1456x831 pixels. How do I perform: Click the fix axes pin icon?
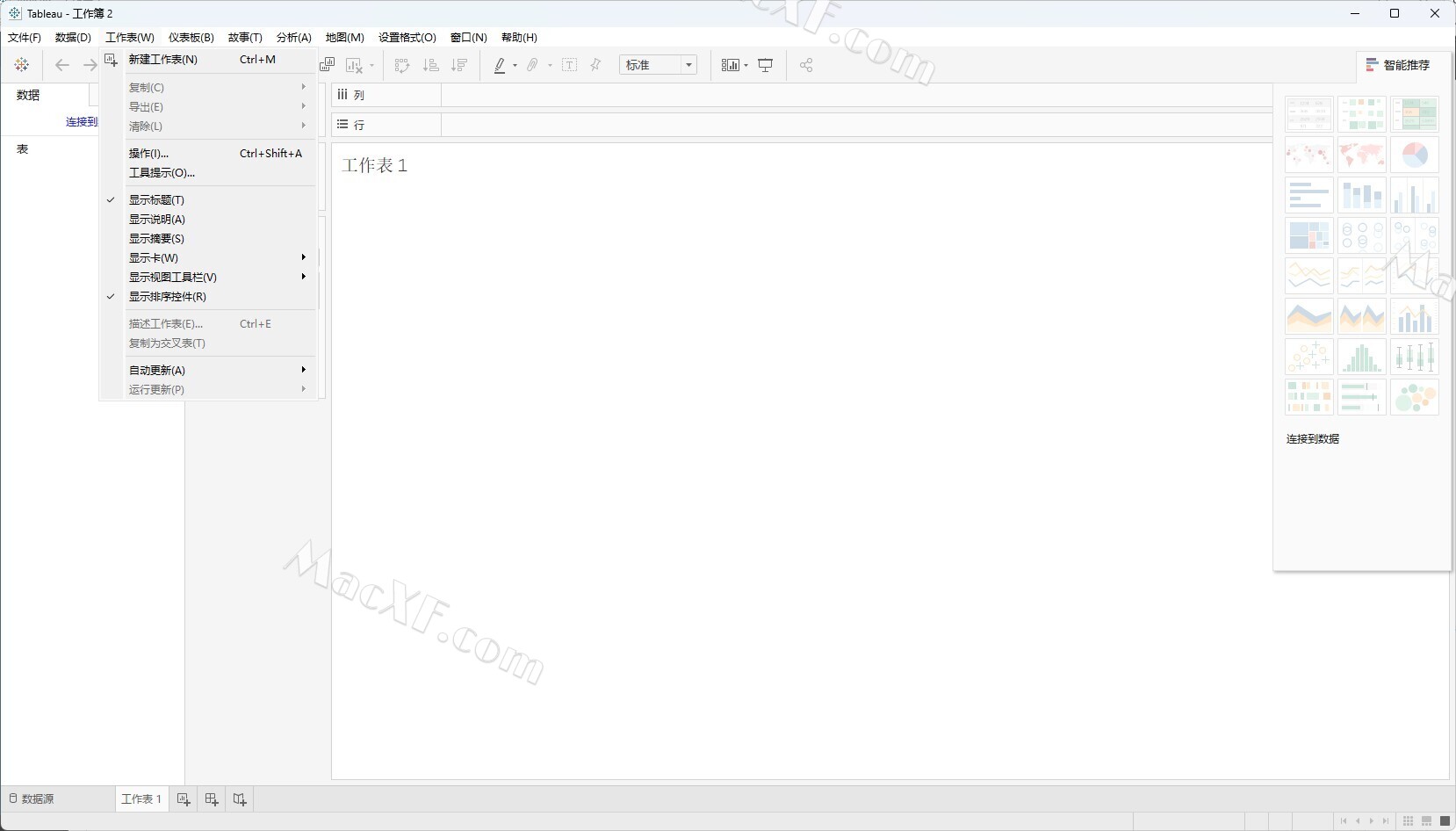[x=596, y=65]
